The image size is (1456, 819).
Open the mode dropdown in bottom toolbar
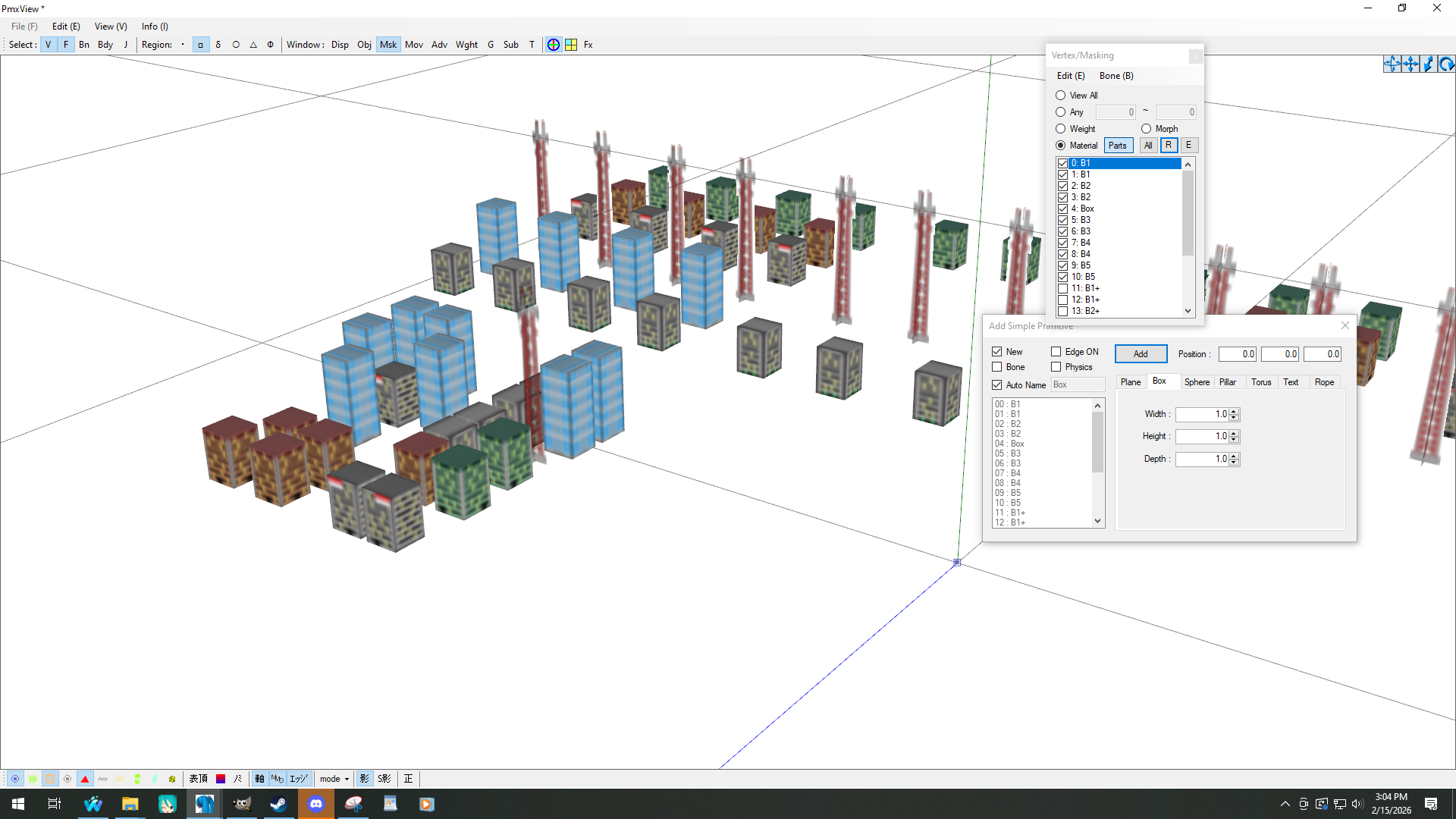coord(334,779)
